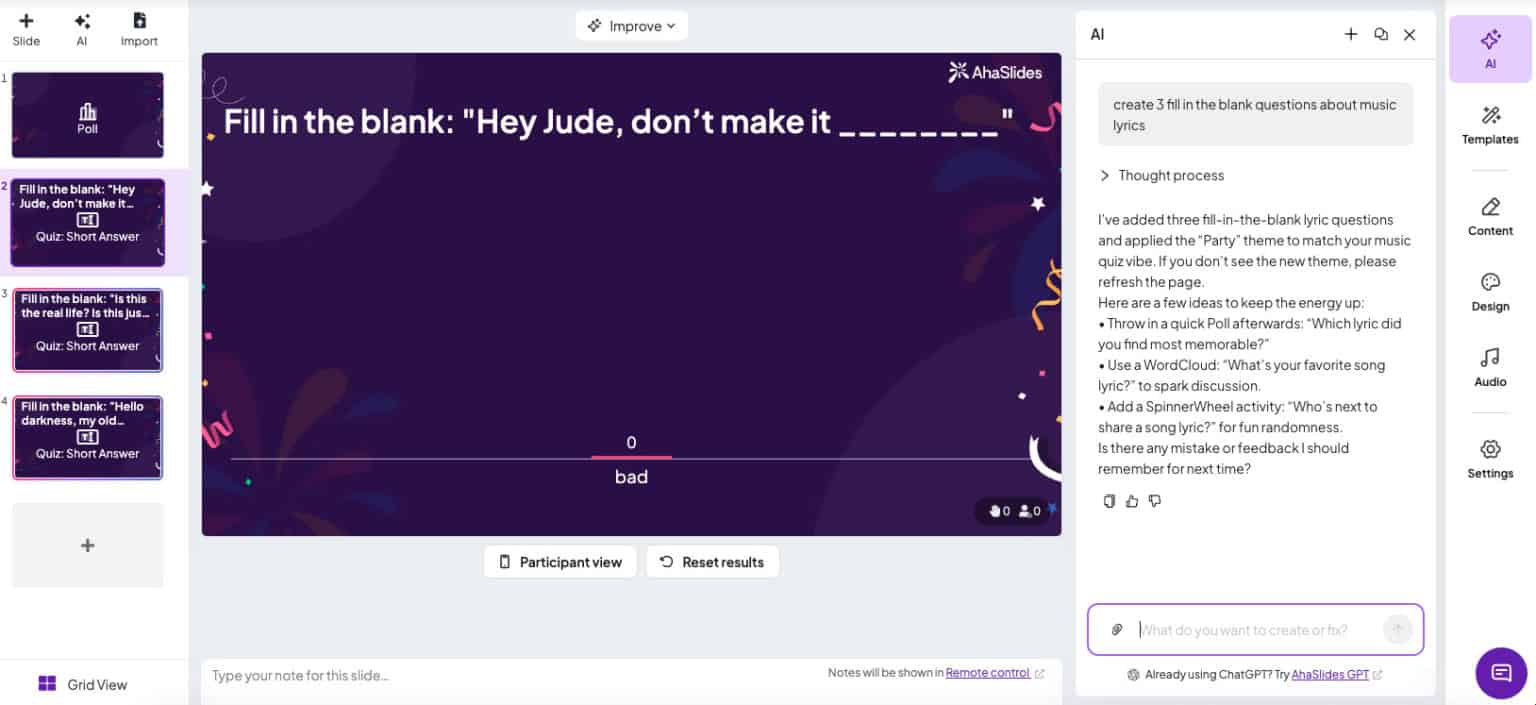Start a new AI chat with plus icon
1536x705 pixels.
[x=1350, y=34]
